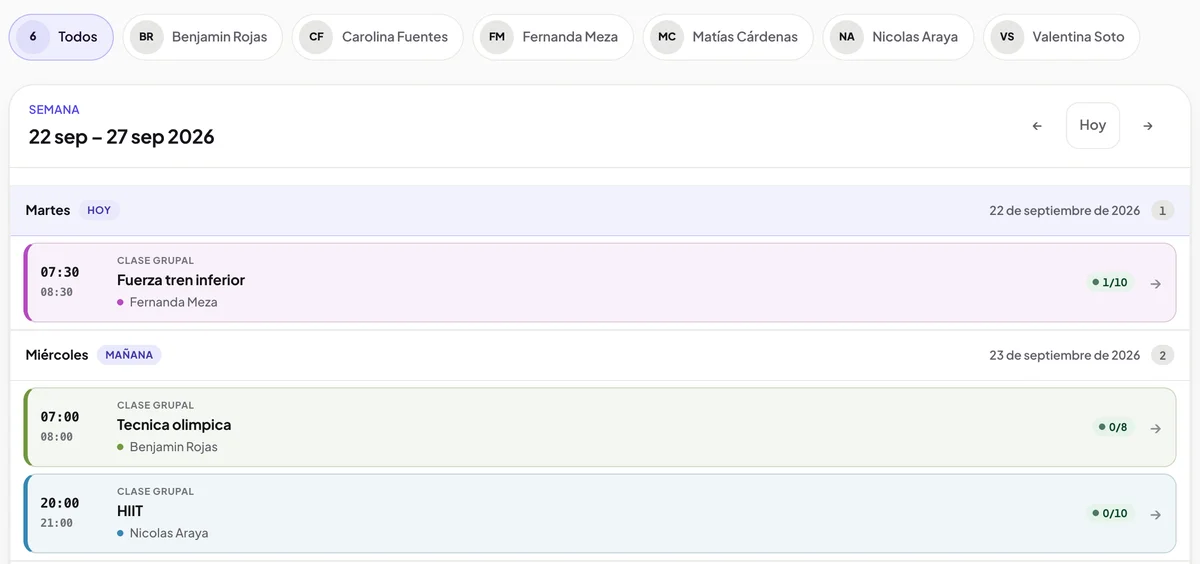Filter by Valentina Soto name
1200x564 pixels.
(1078, 37)
